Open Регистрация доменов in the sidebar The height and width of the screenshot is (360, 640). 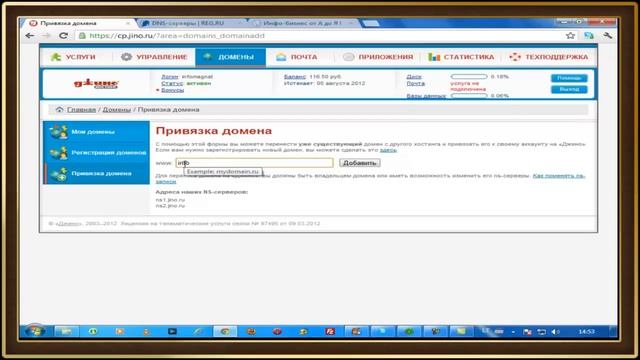click(97, 153)
